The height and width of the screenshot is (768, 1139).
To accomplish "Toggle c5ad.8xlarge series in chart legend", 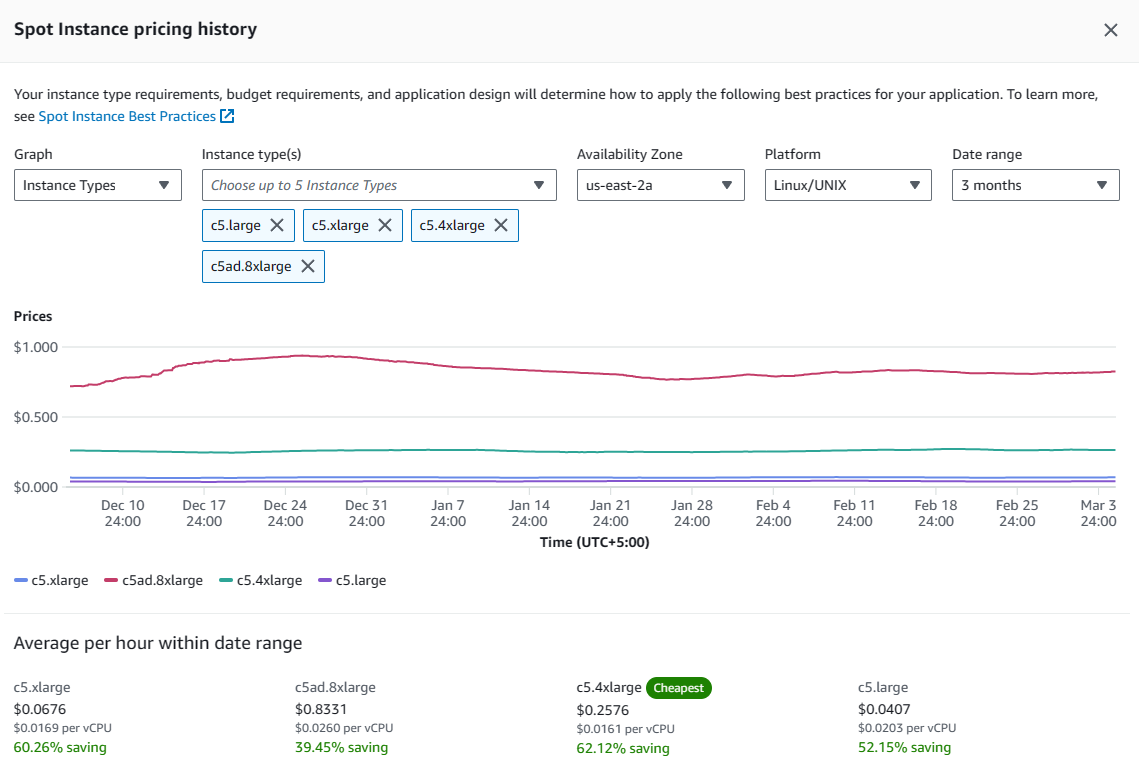I will click(153, 580).
